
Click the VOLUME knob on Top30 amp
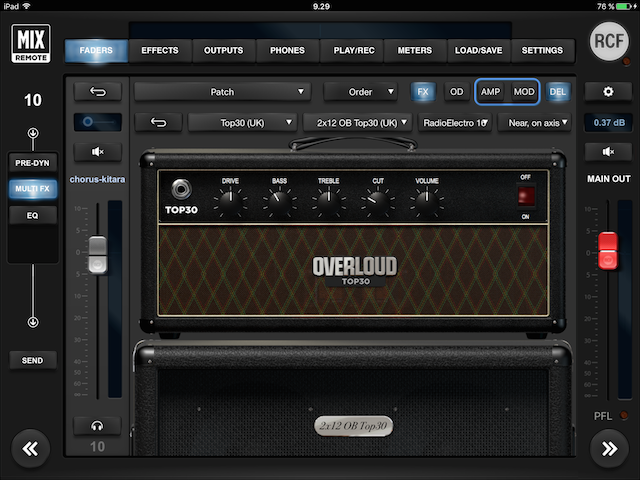(x=427, y=200)
